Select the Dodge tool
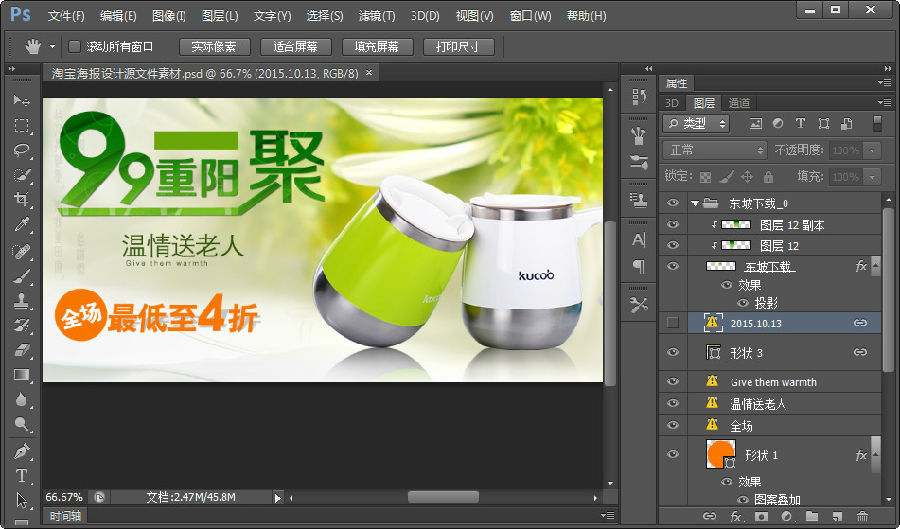The image size is (900, 529). point(21,424)
